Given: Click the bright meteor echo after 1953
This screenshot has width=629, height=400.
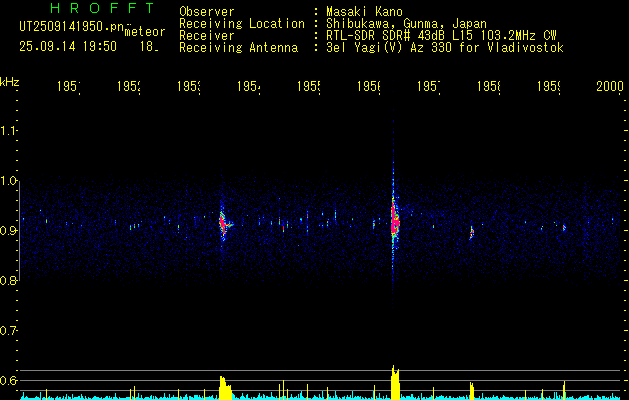Looking at the screenshot, I should coord(224,223).
